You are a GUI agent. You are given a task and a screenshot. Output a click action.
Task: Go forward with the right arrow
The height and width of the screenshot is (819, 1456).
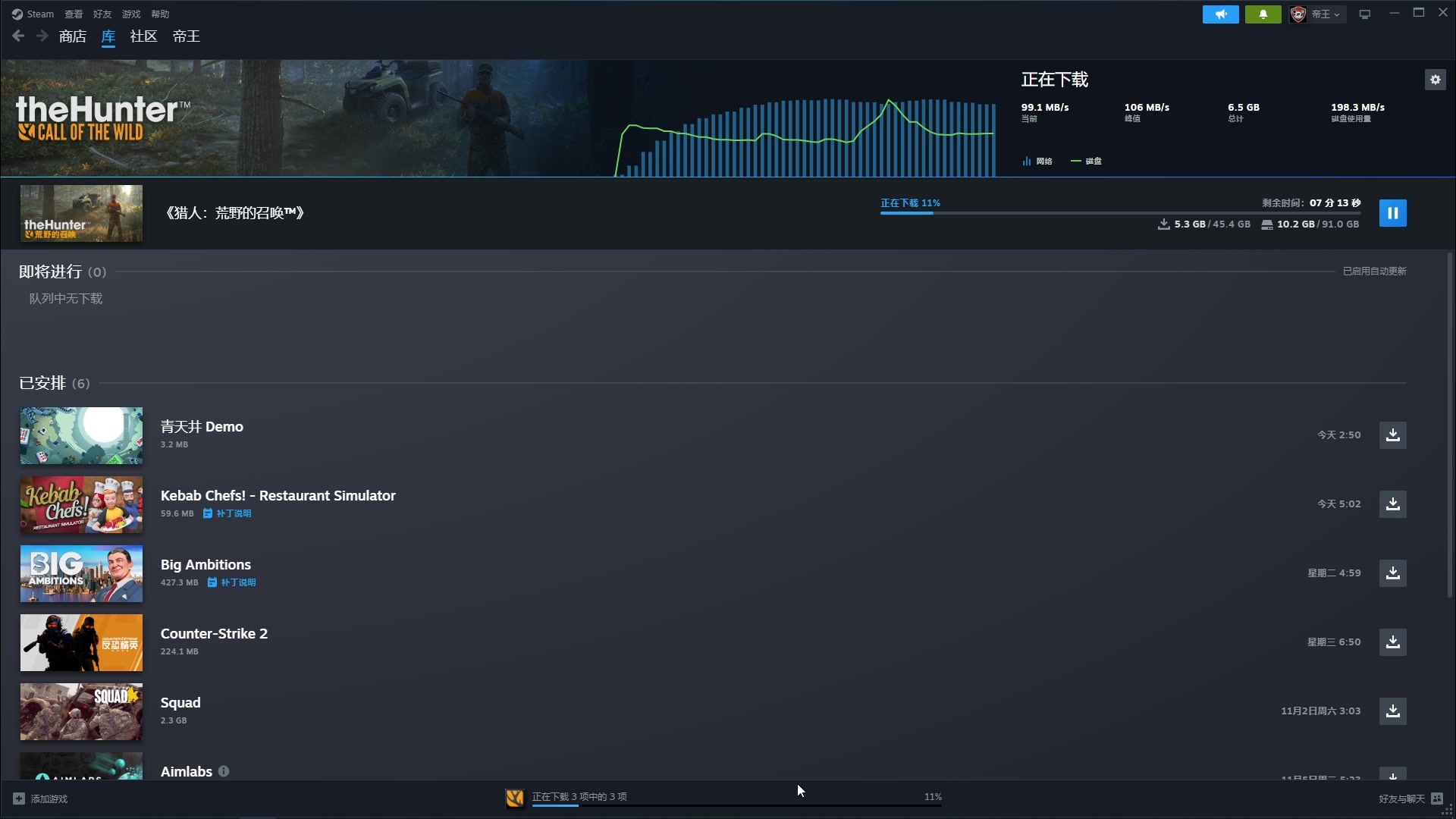(42, 36)
